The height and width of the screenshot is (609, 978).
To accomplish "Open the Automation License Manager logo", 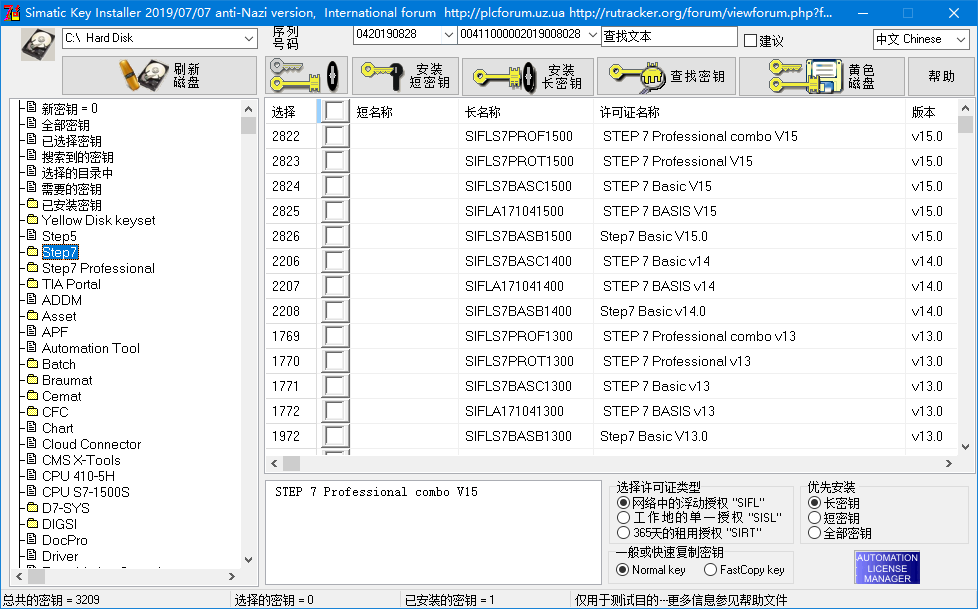I will pyautogui.click(x=887, y=568).
